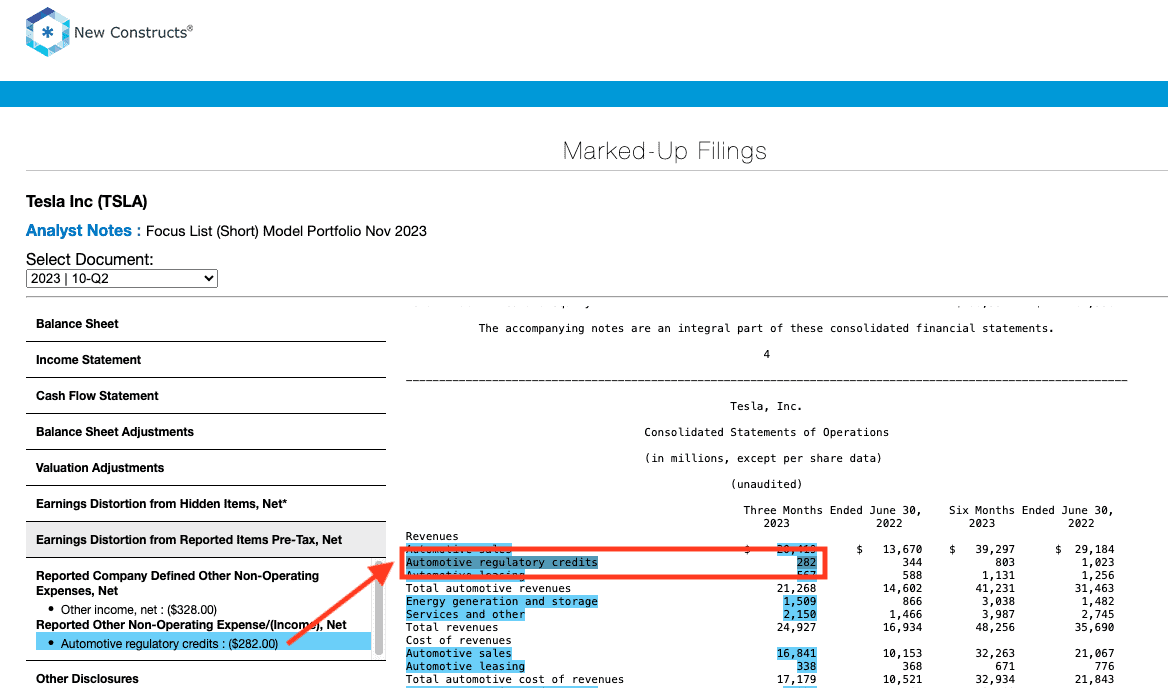Click the New Constructs hexagon logo
1168x688 pixels.
click(48, 32)
